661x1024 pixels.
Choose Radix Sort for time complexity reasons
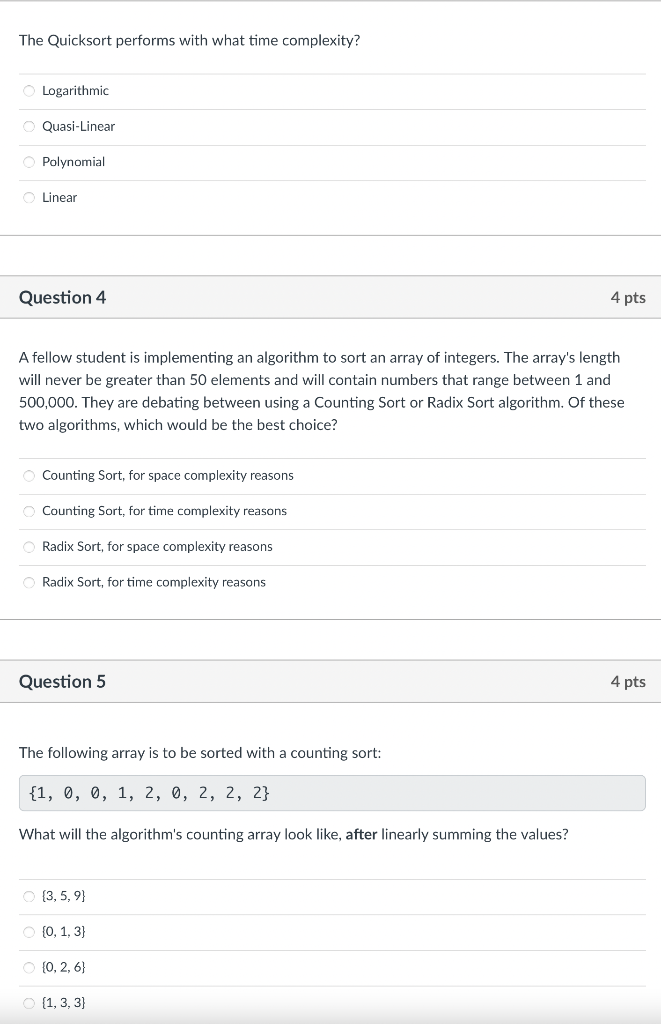(29, 582)
